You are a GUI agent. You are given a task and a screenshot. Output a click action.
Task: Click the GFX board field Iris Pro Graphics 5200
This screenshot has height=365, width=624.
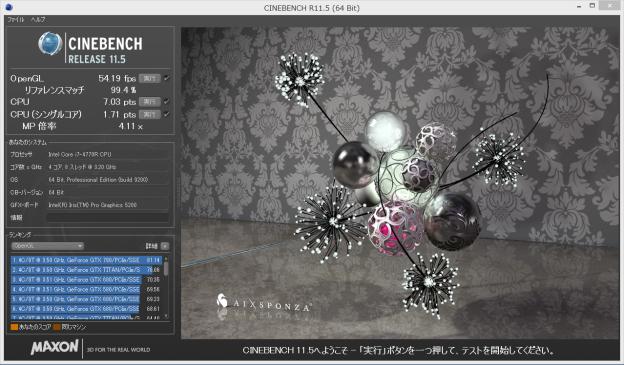pos(107,205)
